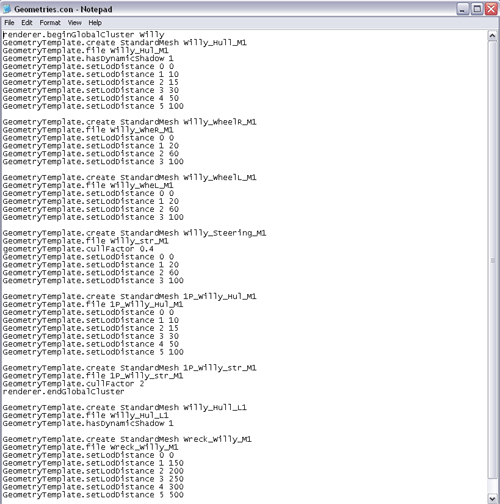
Task: Click the scroll up arrow
Action: coord(492,35)
